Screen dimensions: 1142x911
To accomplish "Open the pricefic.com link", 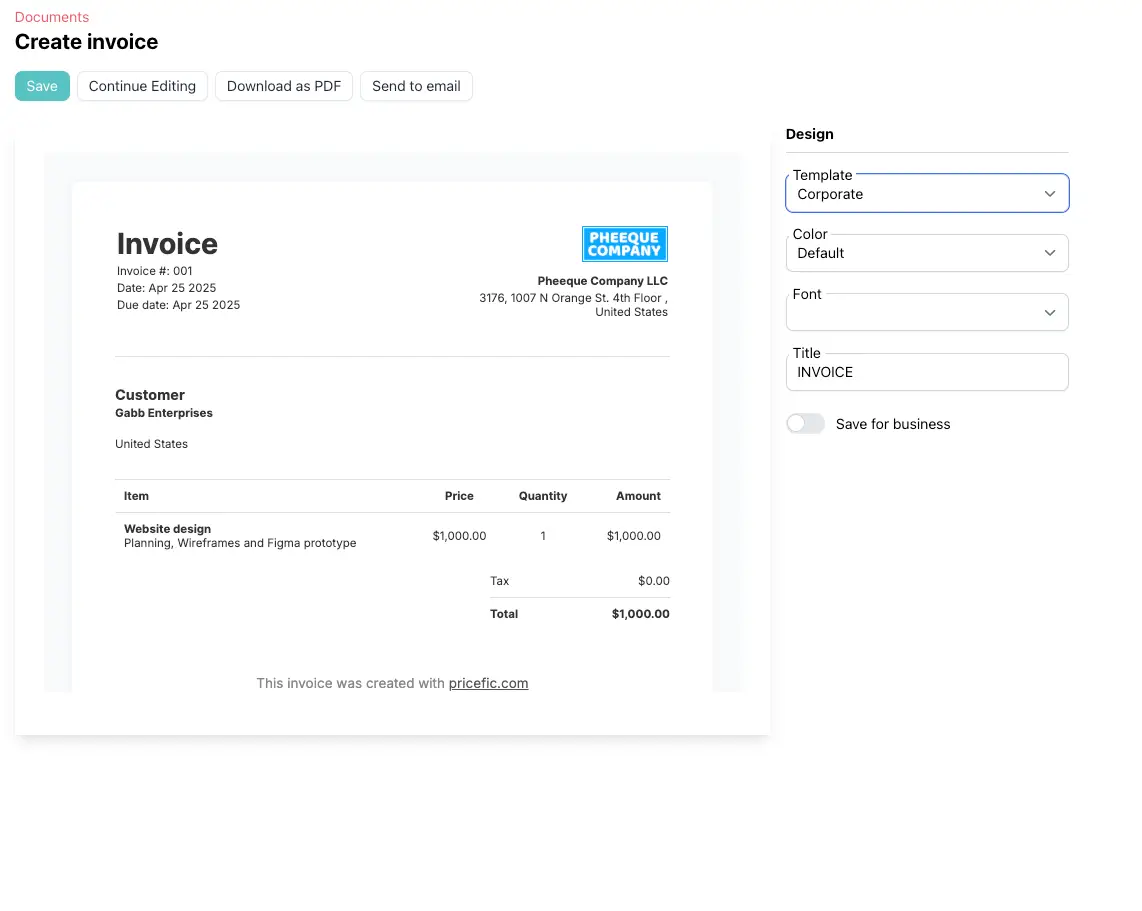I will click(488, 683).
